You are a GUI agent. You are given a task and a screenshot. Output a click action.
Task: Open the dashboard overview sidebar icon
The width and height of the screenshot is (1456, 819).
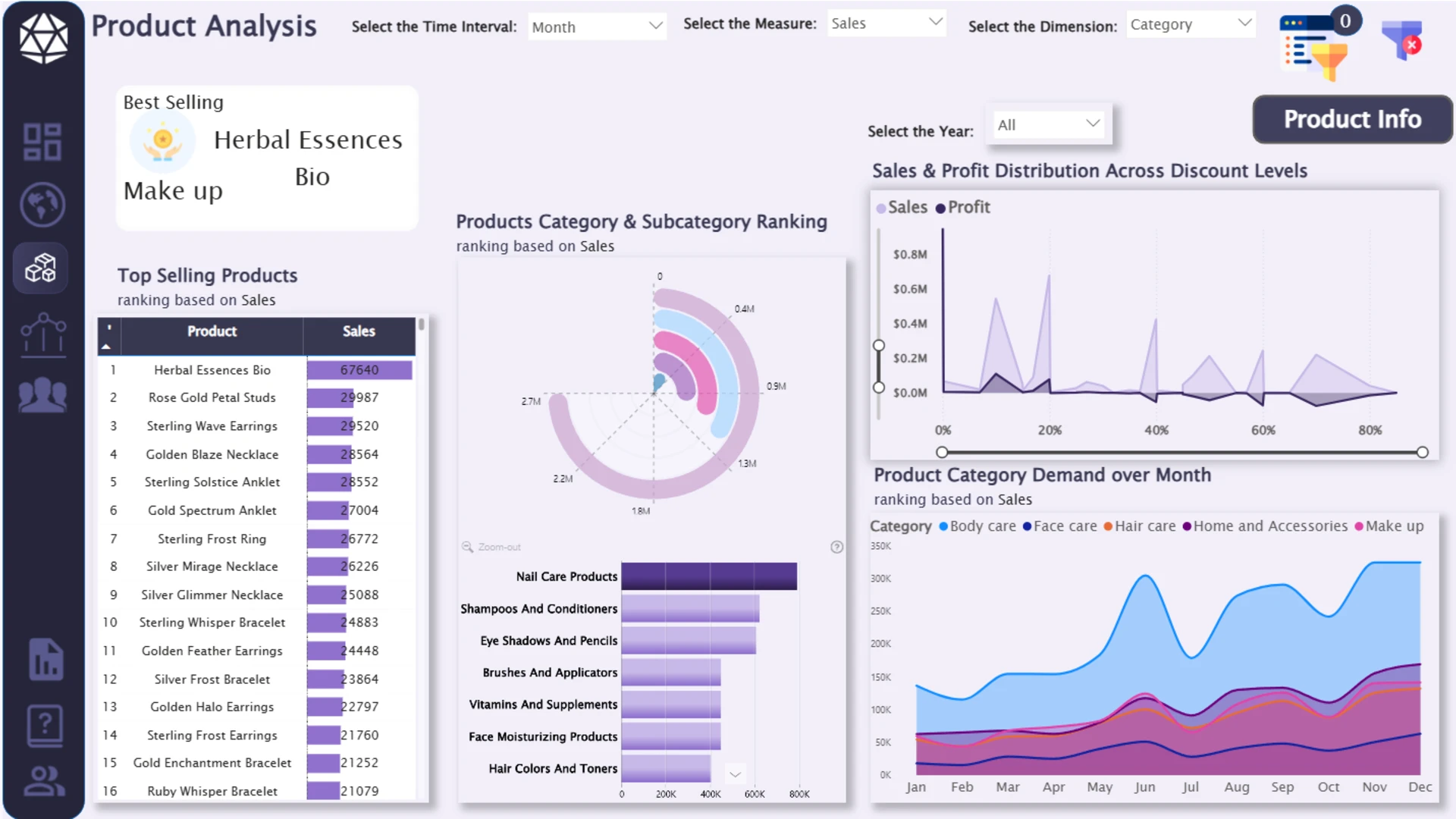42,142
